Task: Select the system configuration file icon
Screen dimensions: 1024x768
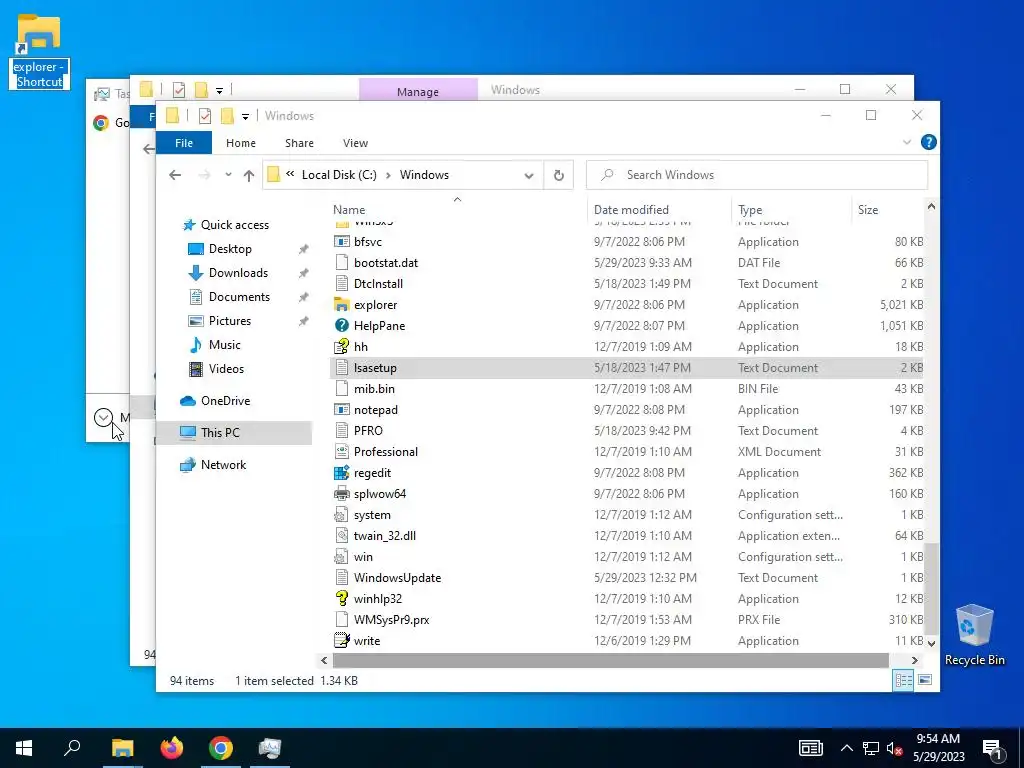Action: [x=342, y=515]
